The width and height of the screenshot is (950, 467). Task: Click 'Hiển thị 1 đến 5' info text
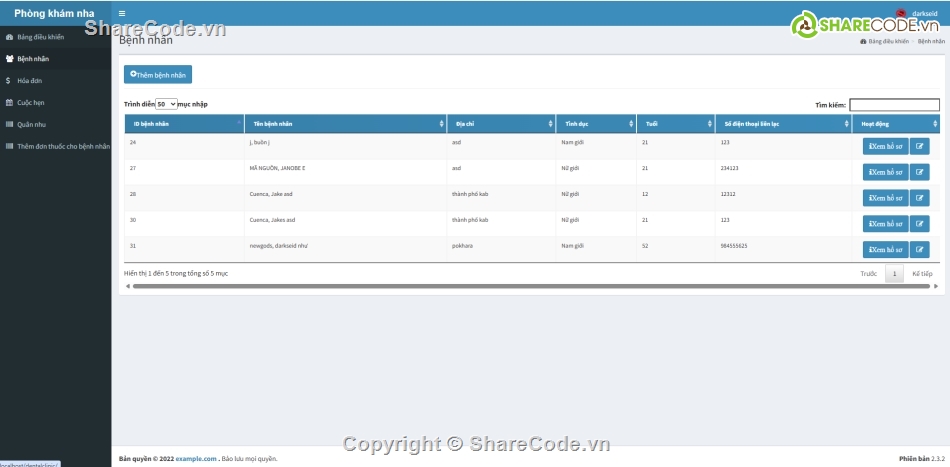[176, 274]
